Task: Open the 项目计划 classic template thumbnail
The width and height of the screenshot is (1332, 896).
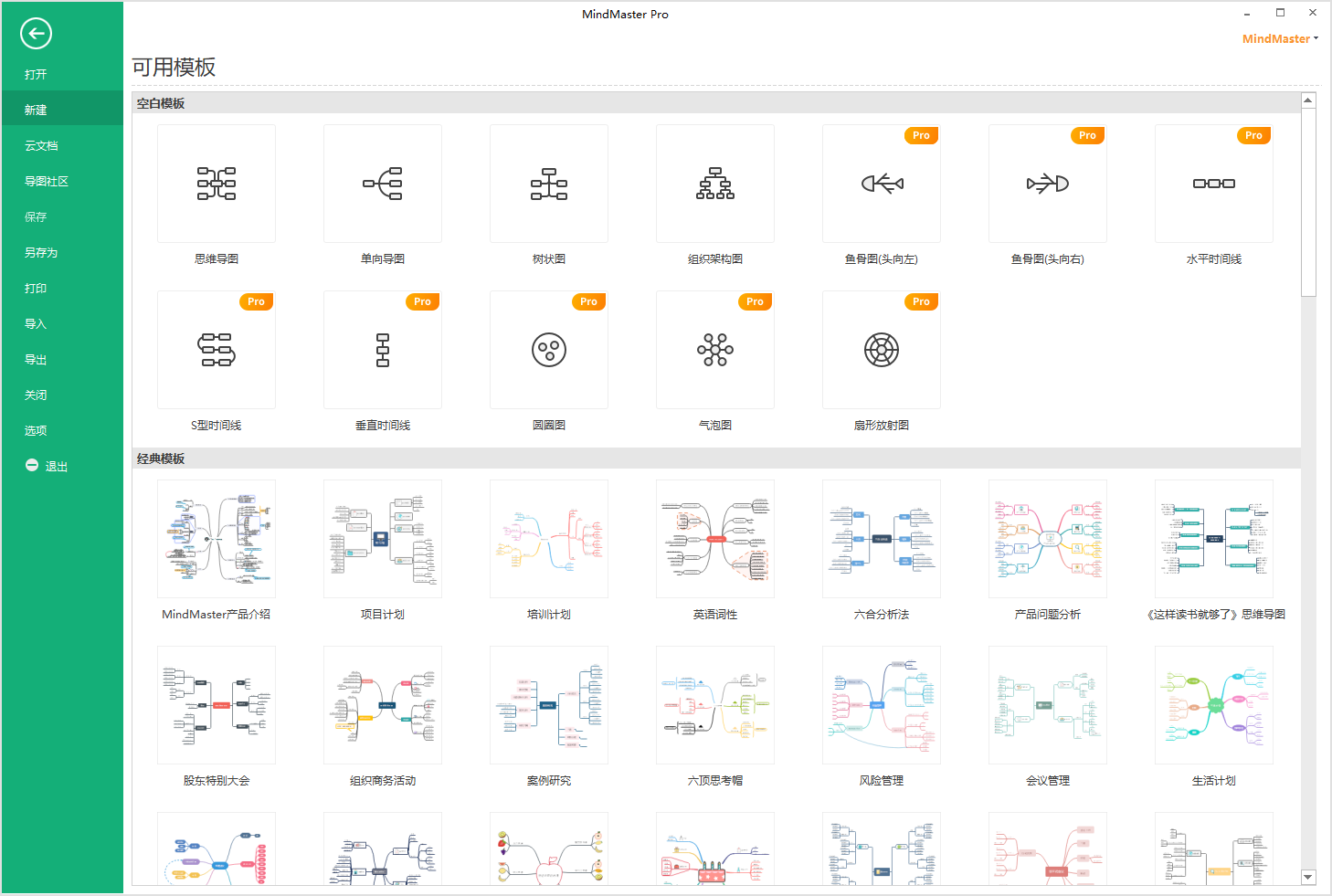Action: point(383,539)
